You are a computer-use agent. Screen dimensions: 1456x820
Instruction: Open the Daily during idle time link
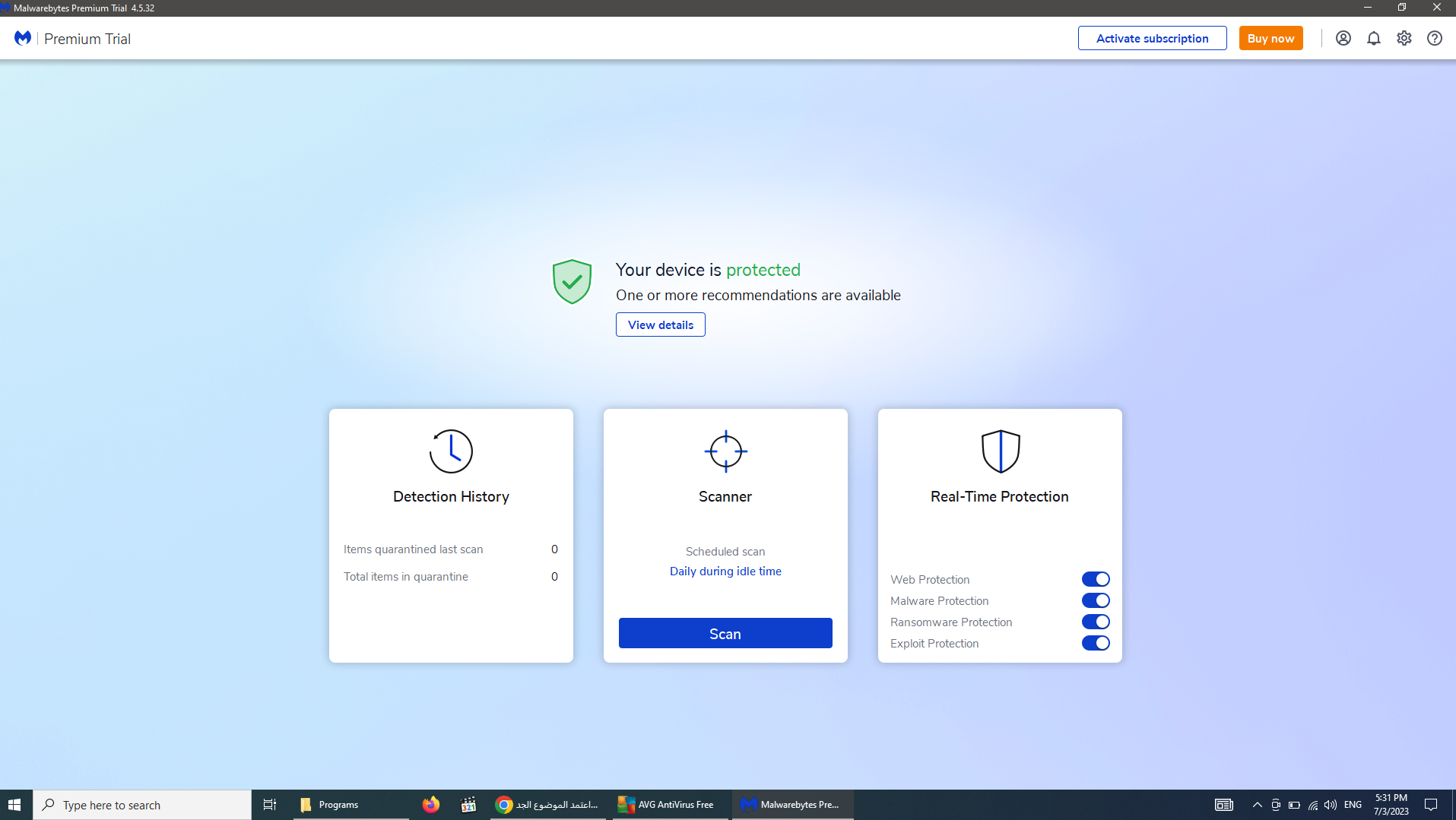(725, 571)
